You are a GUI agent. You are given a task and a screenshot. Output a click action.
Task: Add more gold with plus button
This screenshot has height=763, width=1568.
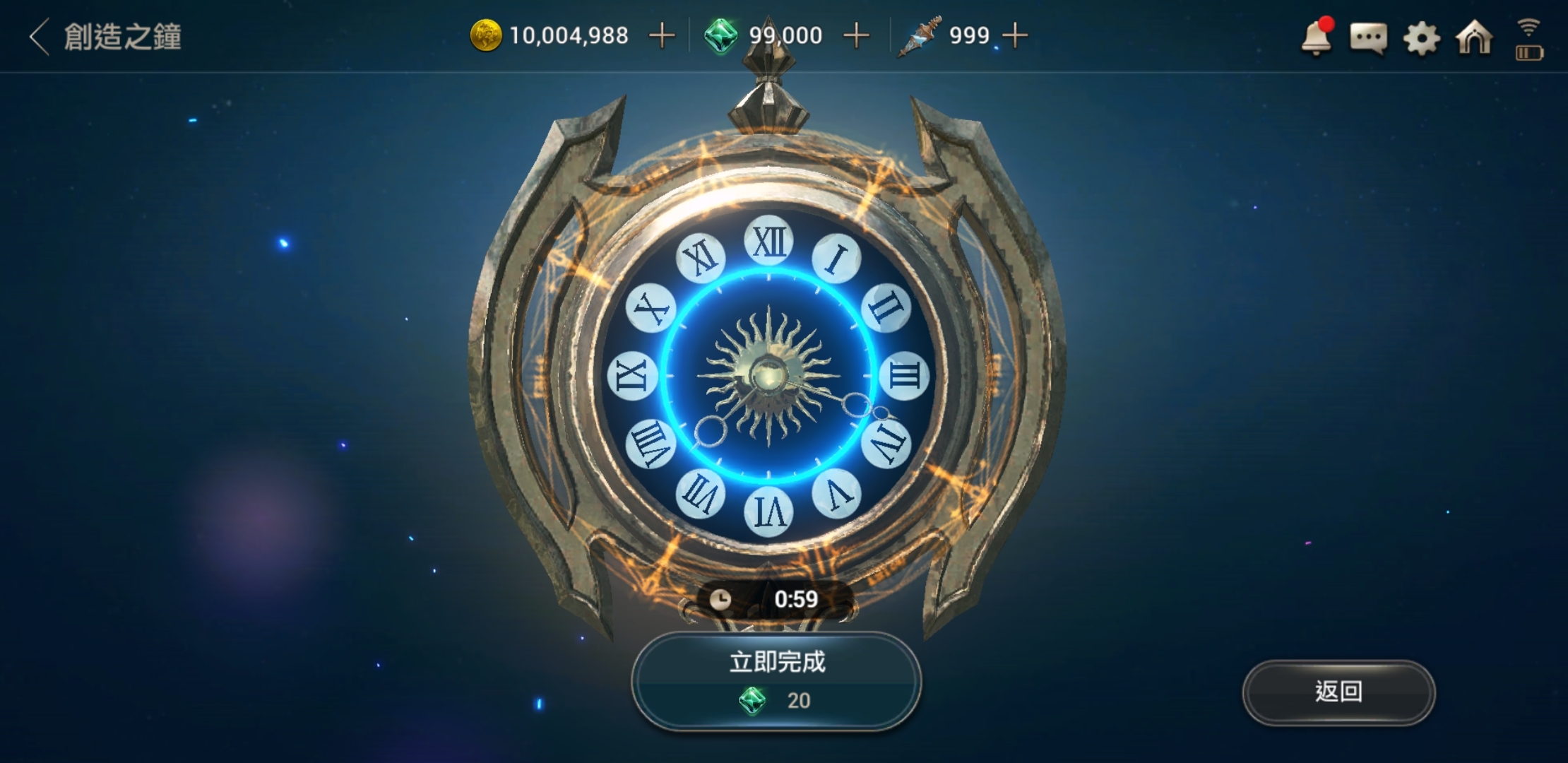coord(662,35)
